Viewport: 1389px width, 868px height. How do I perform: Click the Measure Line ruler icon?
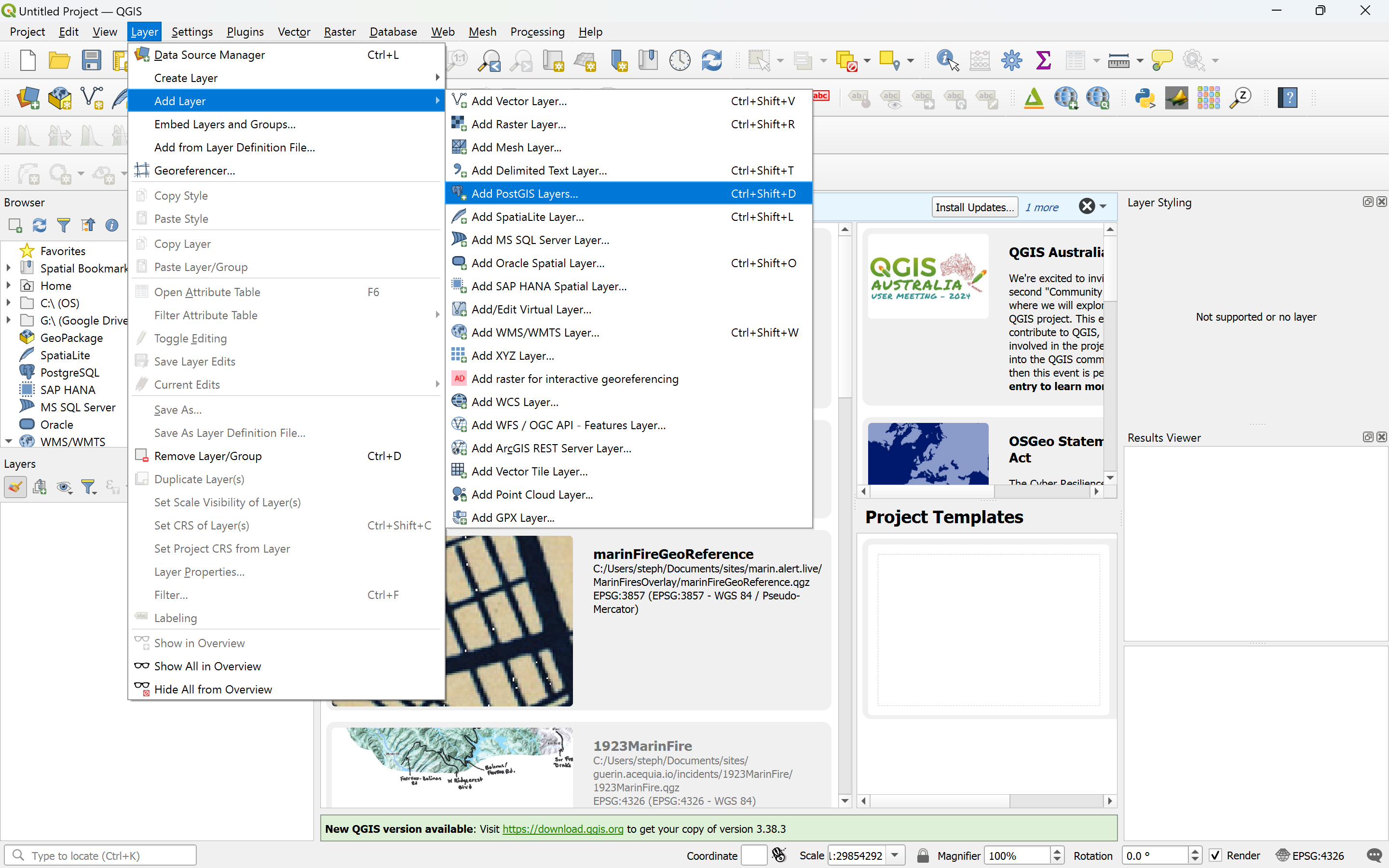tap(1118, 60)
